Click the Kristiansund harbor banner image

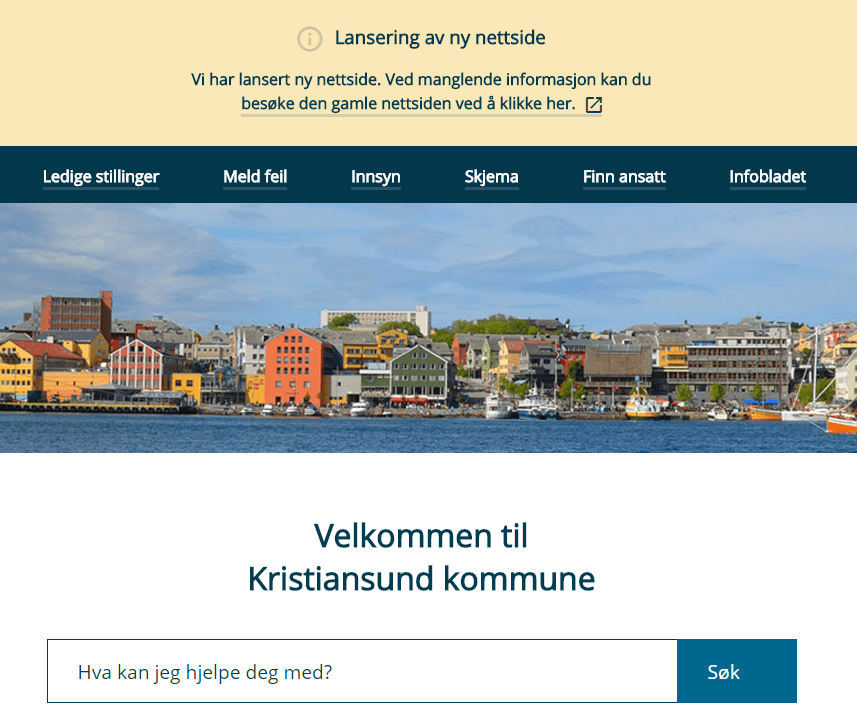pos(428,328)
